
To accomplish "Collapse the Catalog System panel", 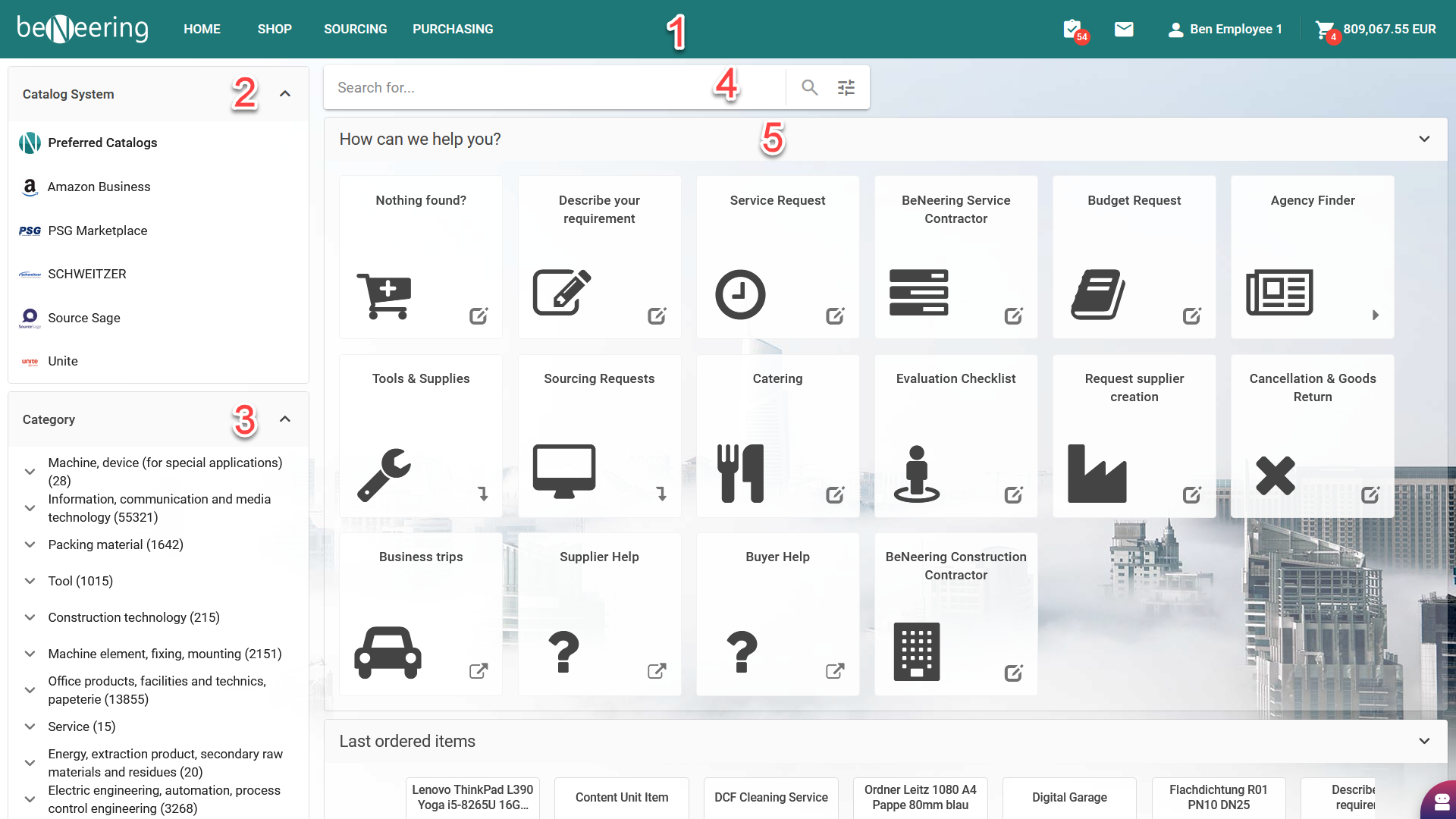I will pyautogui.click(x=285, y=94).
